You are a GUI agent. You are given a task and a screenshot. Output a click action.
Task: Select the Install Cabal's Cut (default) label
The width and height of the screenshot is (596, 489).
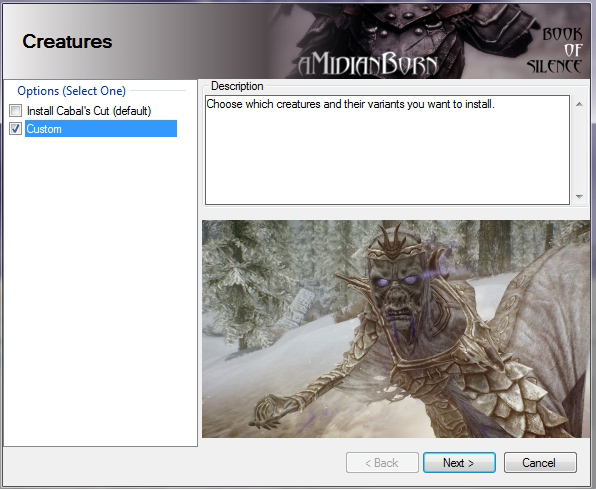89,111
